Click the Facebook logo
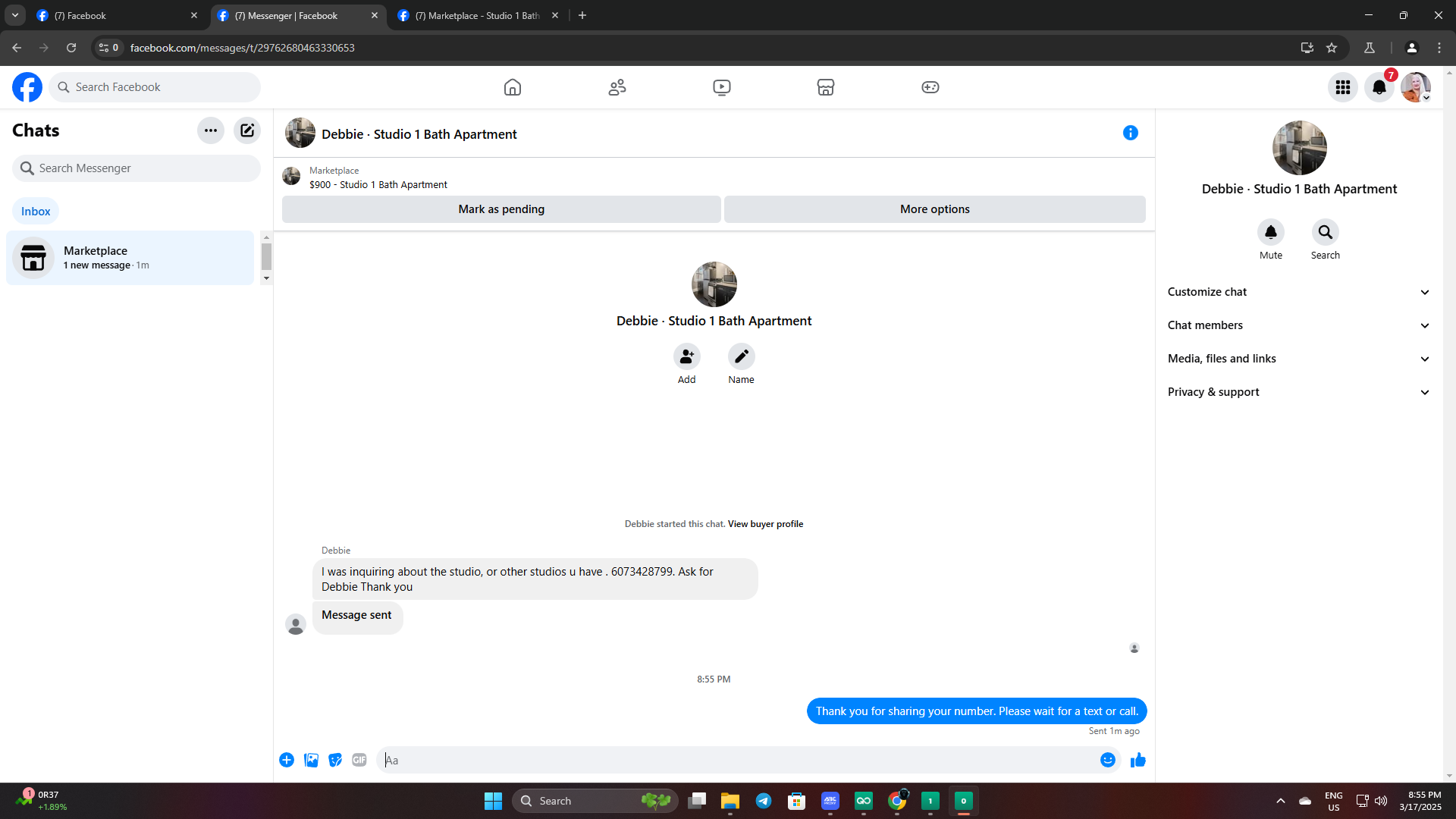1456x819 pixels. tap(27, 87)
